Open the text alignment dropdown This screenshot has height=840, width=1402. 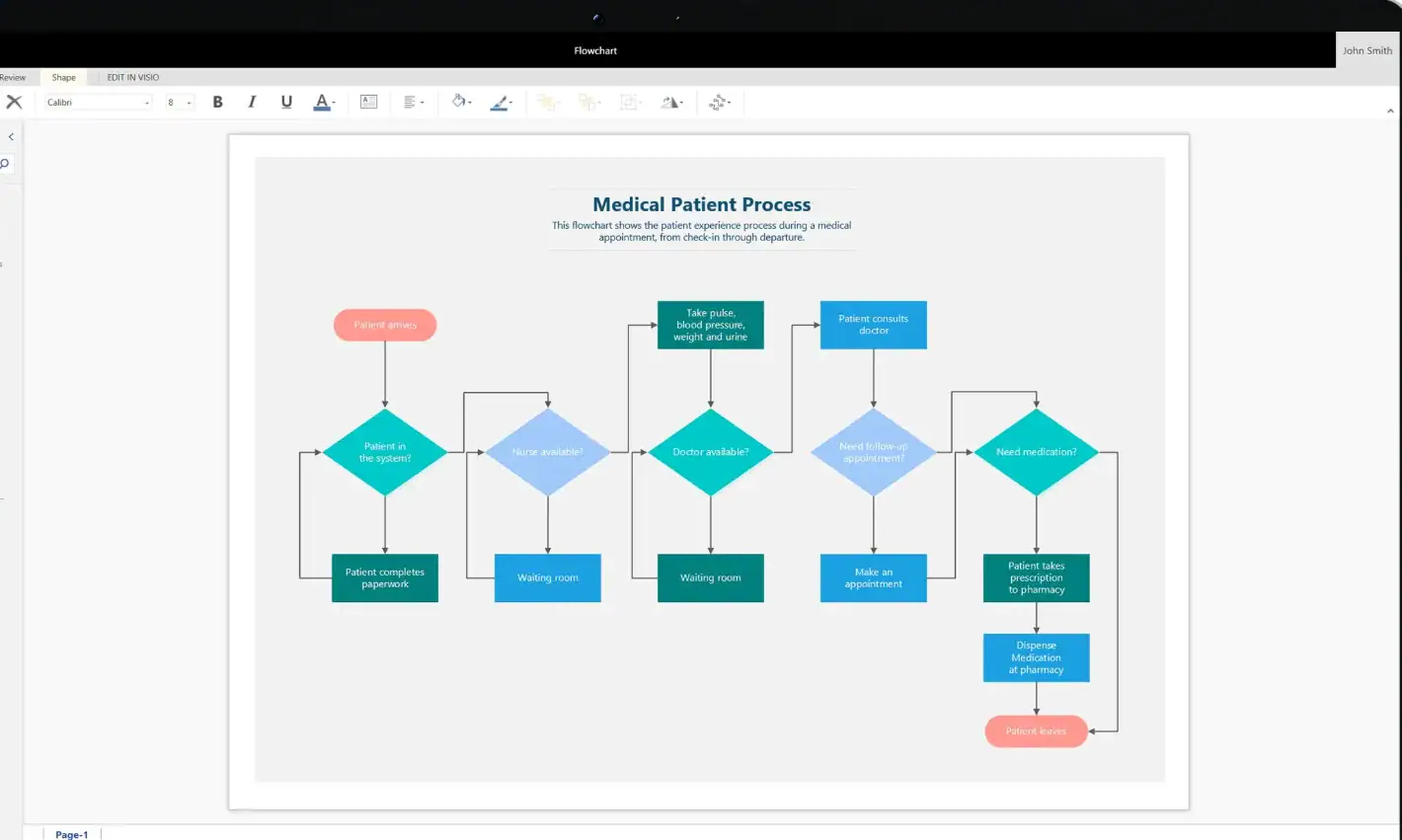[x=414, y=102]
